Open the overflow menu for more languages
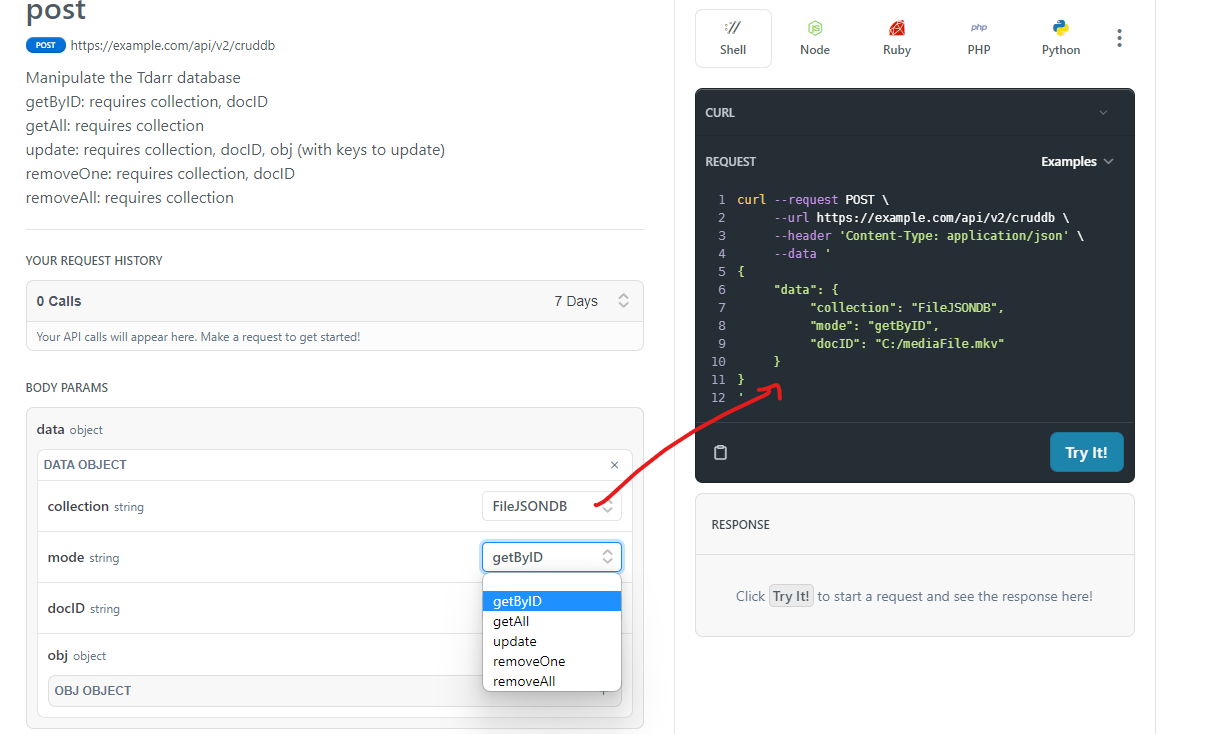 (x=1119, y=38)
